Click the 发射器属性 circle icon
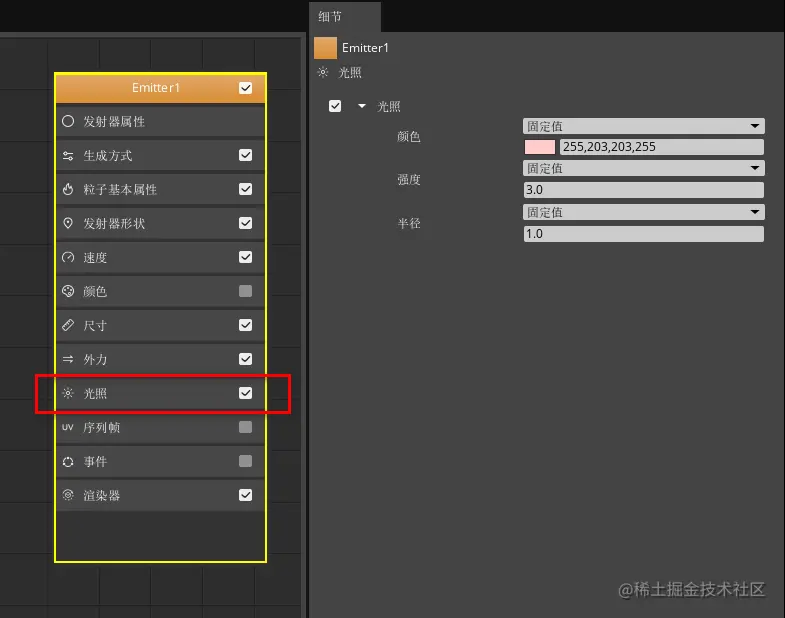Image resolution: width=785 pixels, height=618 pixels. (68, 121)
